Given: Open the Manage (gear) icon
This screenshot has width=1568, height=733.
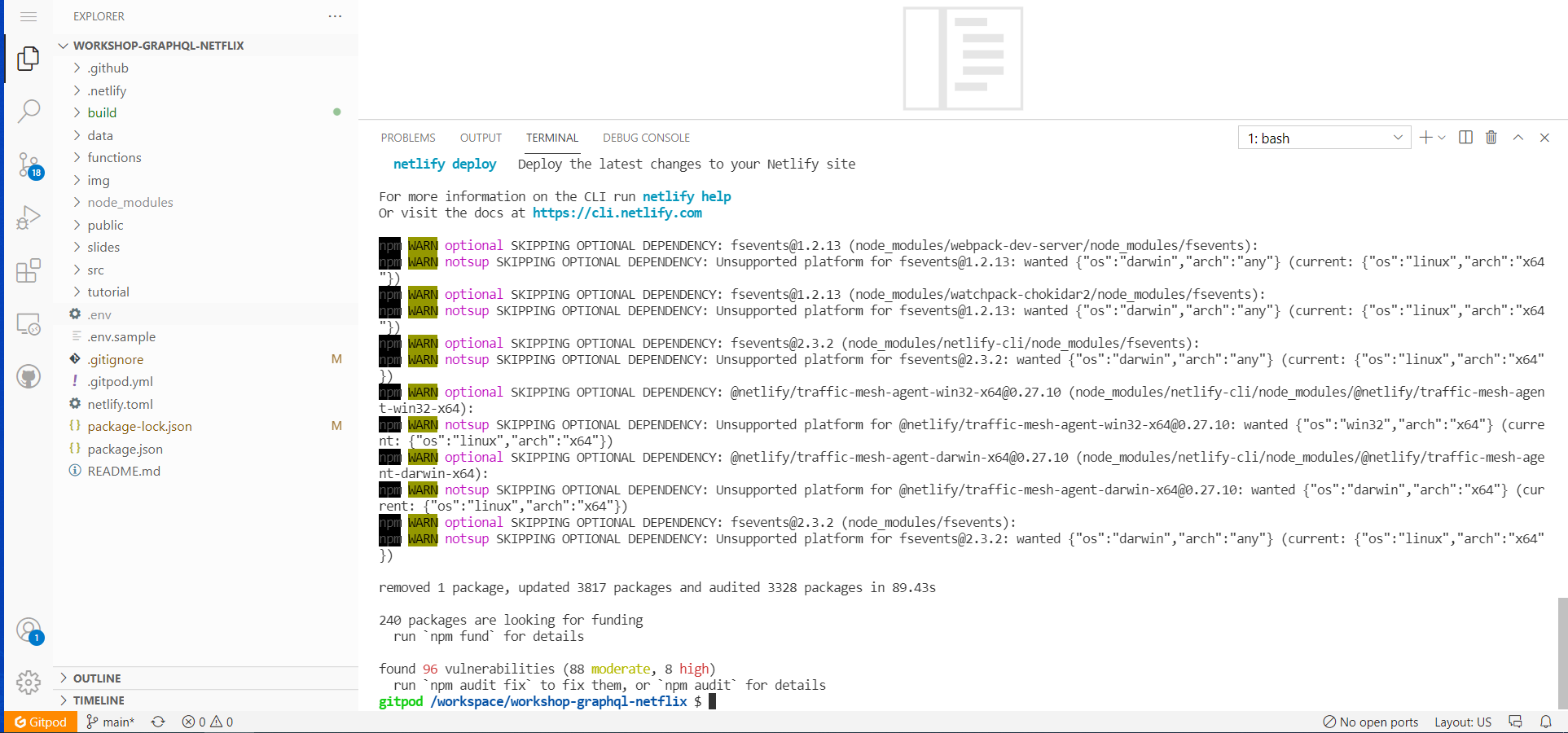Looking at the screenshot, I should 29,683.
